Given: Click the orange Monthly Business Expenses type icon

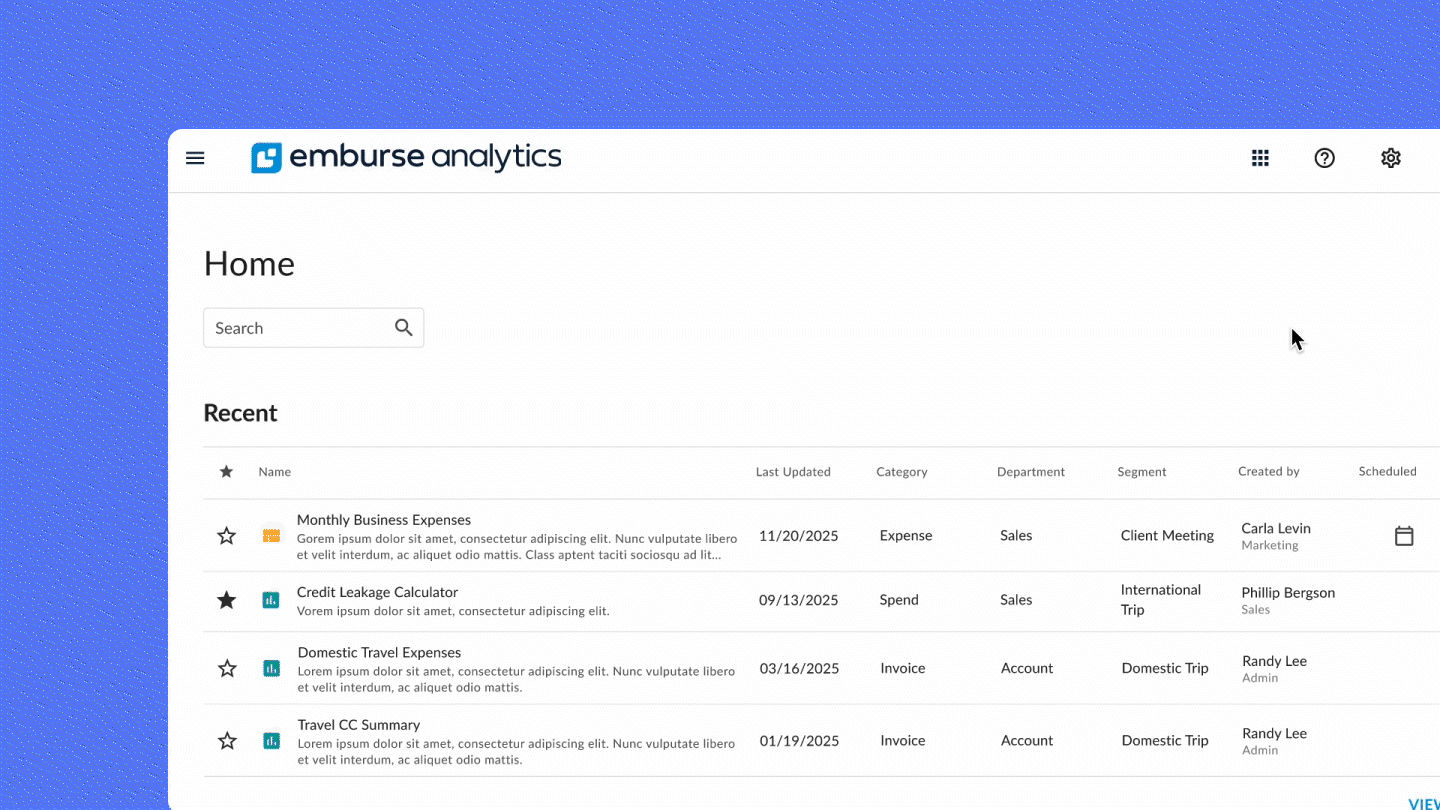Looking at the screenshot, I should click(x=271, y=536).
